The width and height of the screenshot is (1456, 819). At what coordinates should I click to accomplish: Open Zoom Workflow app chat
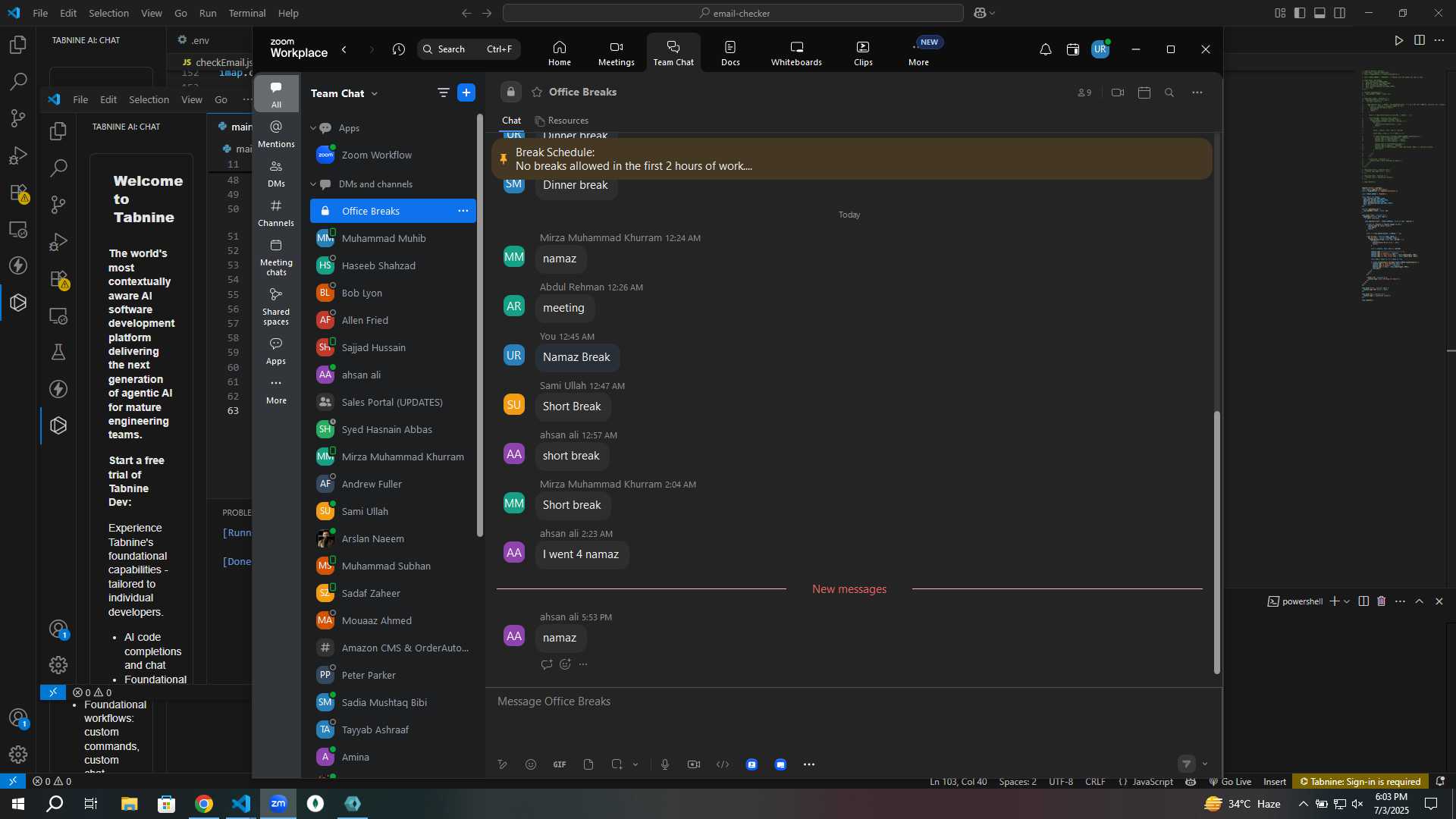pos(393,155)
